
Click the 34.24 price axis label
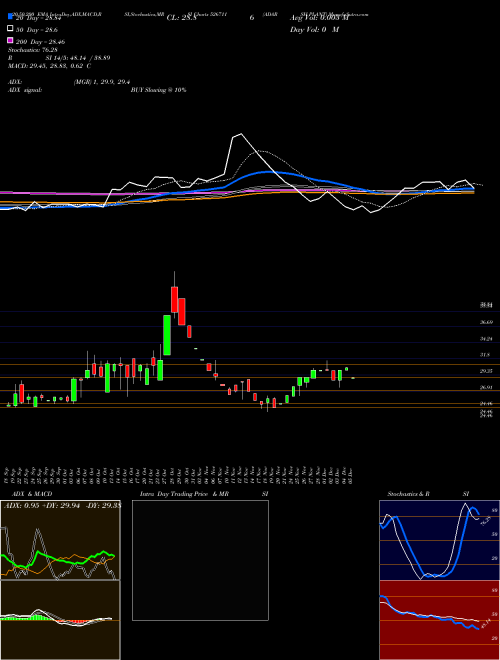[x=487, y=338]
